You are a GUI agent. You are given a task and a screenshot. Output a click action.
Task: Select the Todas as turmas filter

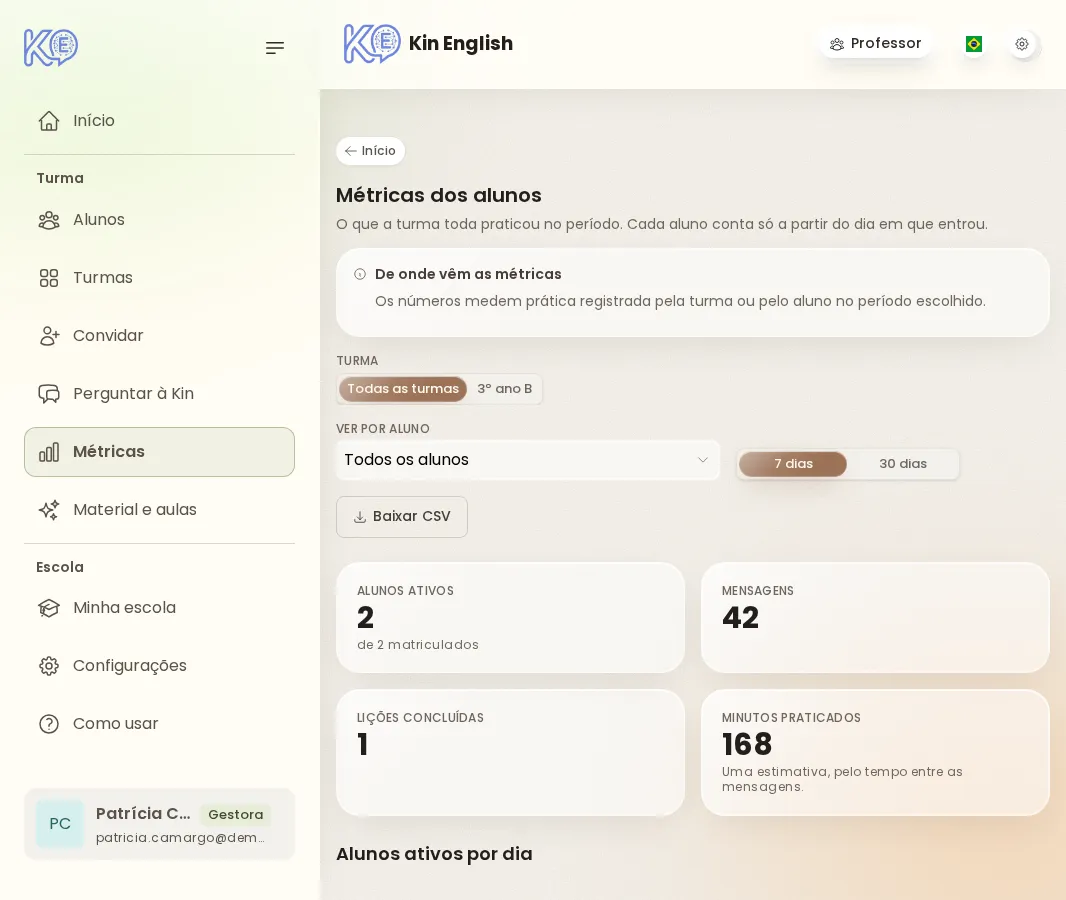(x=403, y=389)
